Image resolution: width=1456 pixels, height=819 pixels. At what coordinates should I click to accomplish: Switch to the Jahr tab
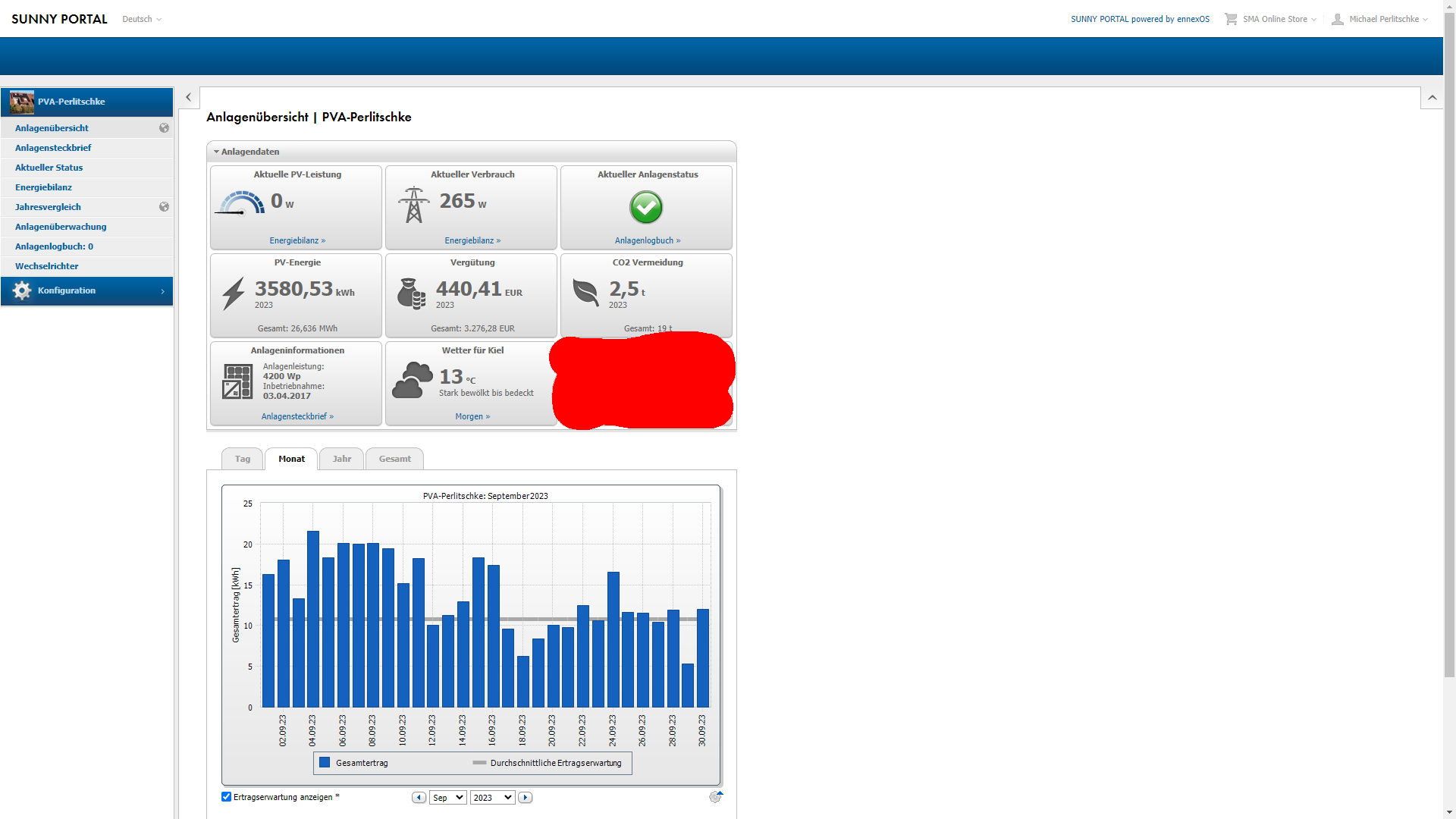click(341, 459)
